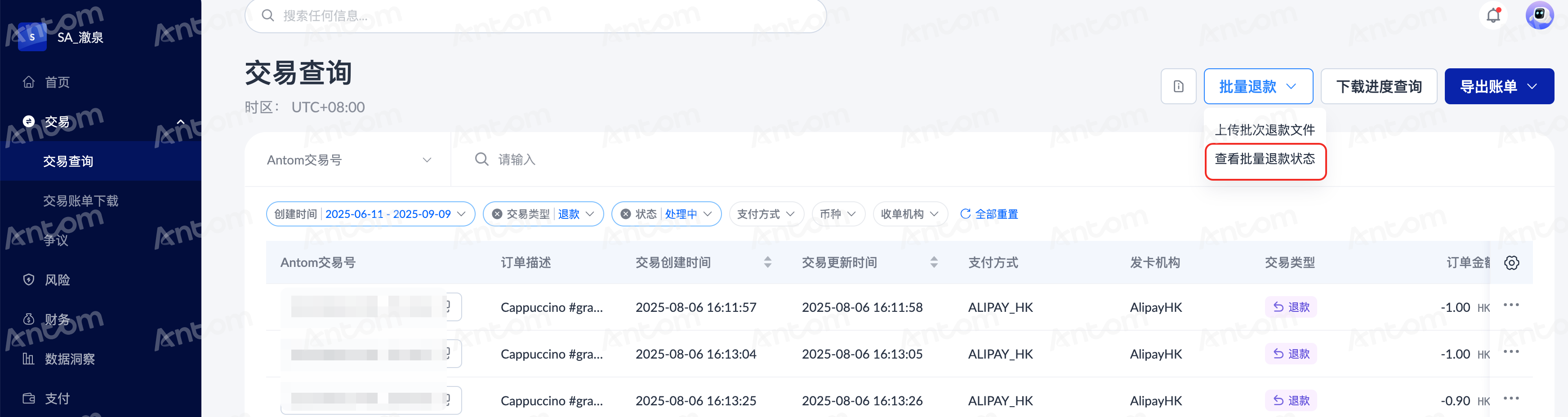1568x417 pixels.
Task: Click 交易更新时间 2025-08-06 16:11:58
Action: 862,307
